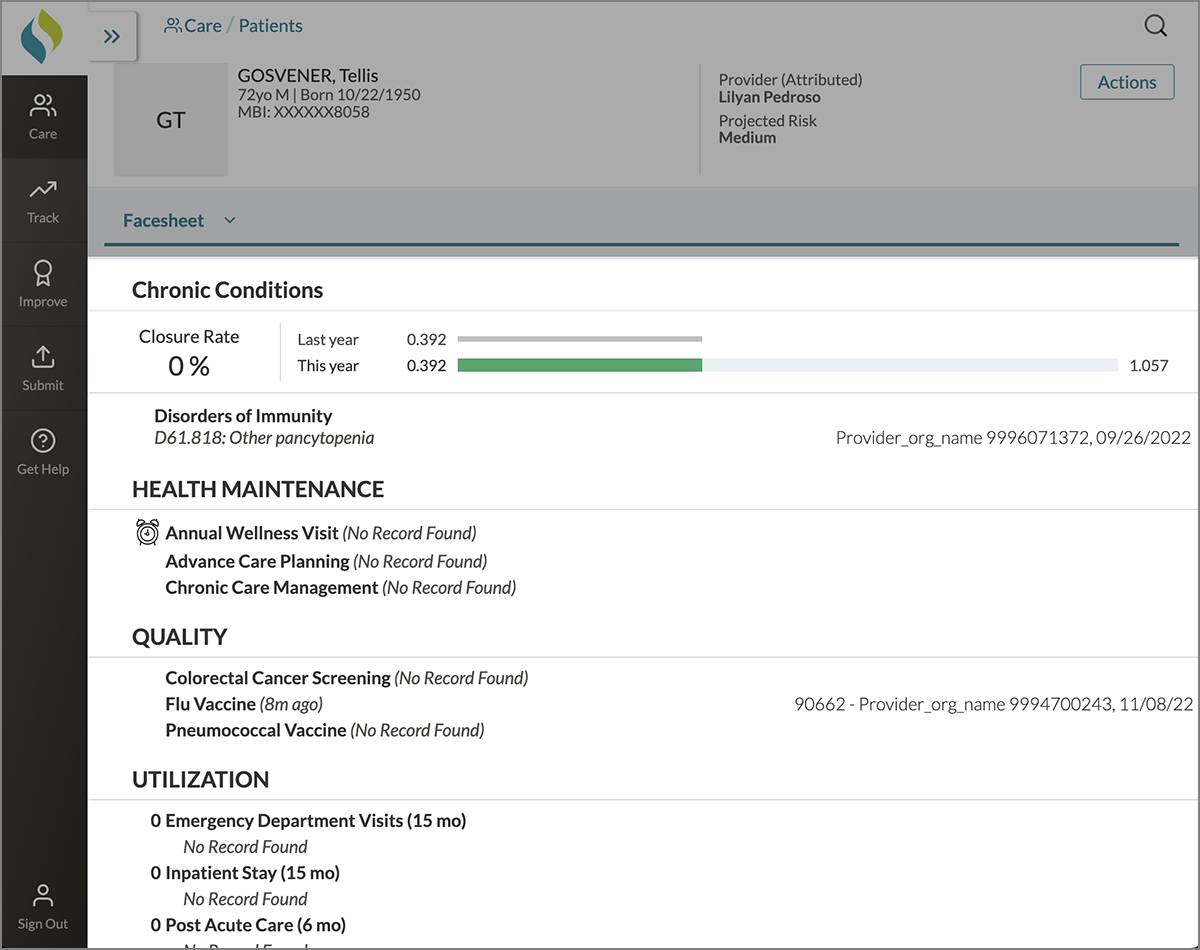The width and height of the screenshot is (1200, 950).
Task: Select the Colorectal Cancer Screening measure
Action: 278,678
